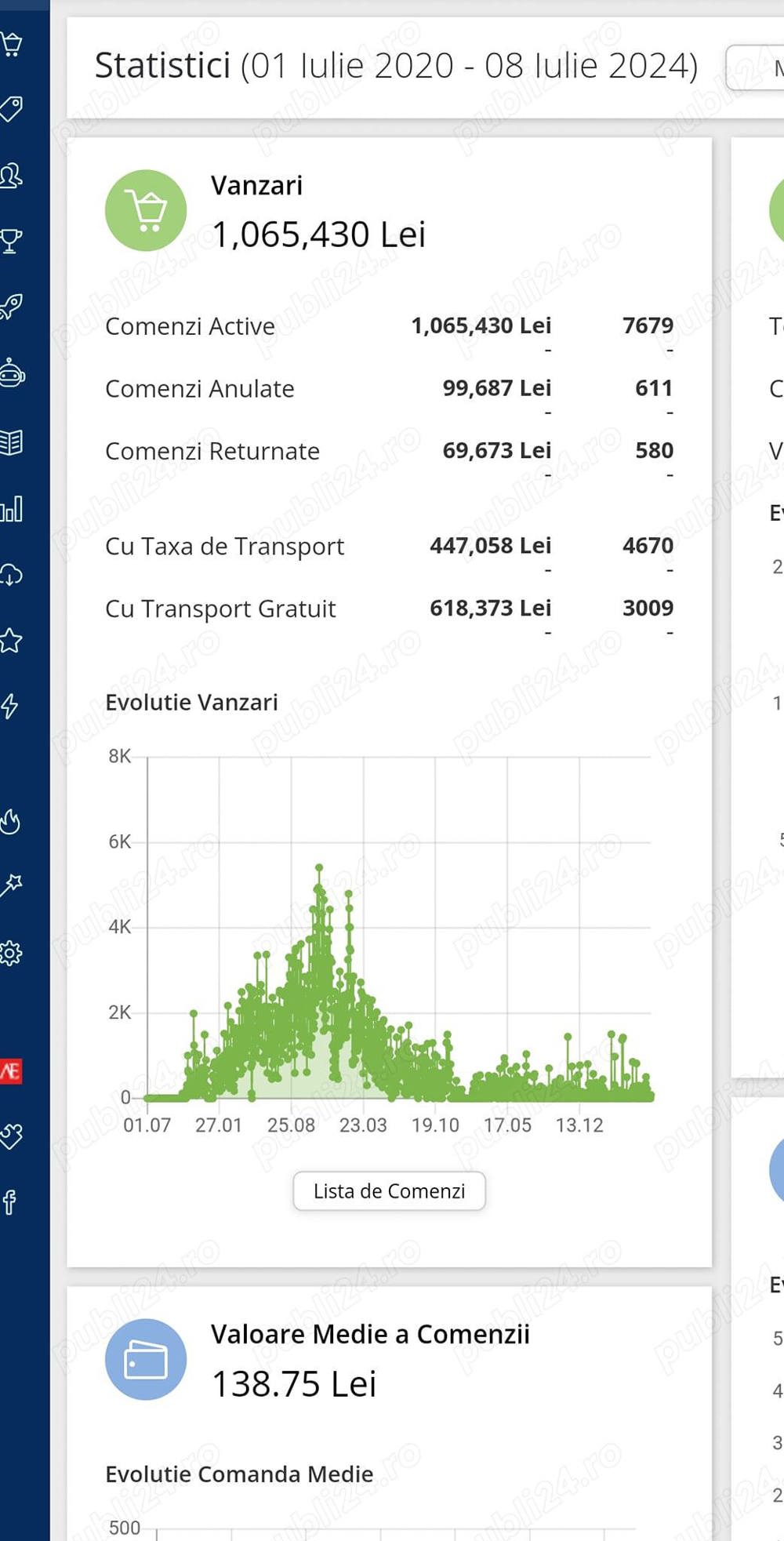Open the shopping cart icon in sidebar
The width and height of the screenshot is (784, 1541).
pos(11,44)
